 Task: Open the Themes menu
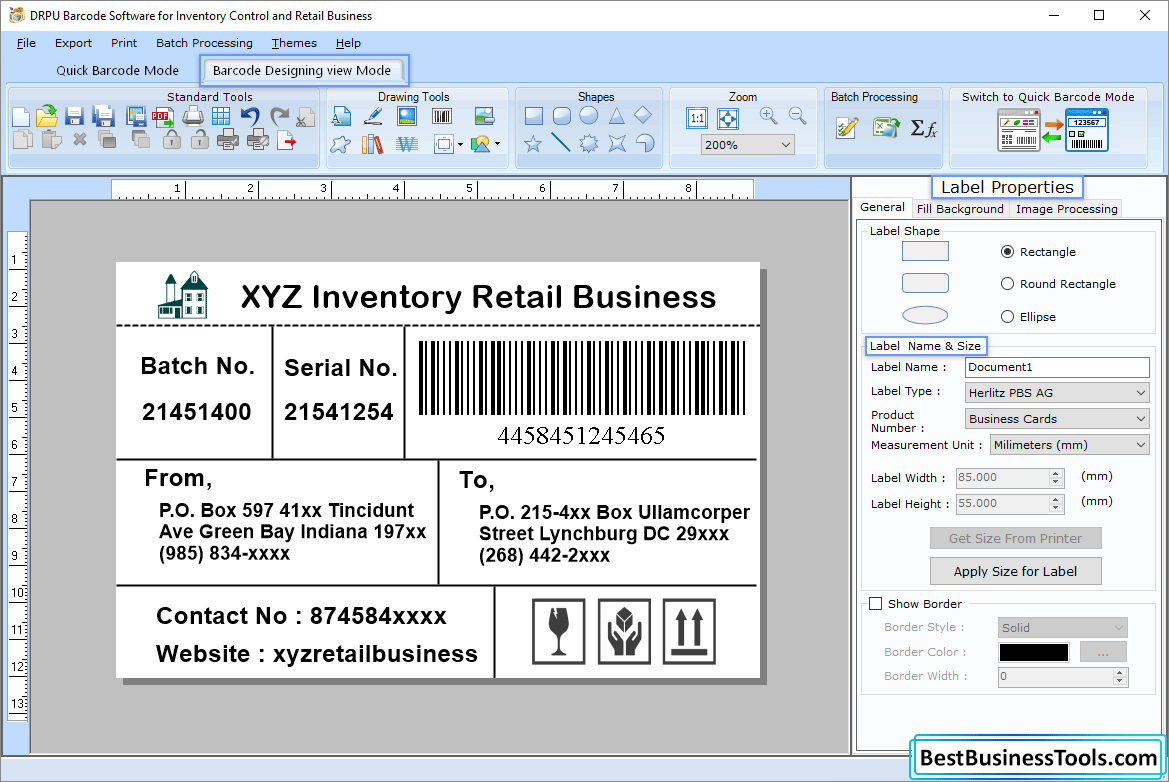click(x=294, y=43)
